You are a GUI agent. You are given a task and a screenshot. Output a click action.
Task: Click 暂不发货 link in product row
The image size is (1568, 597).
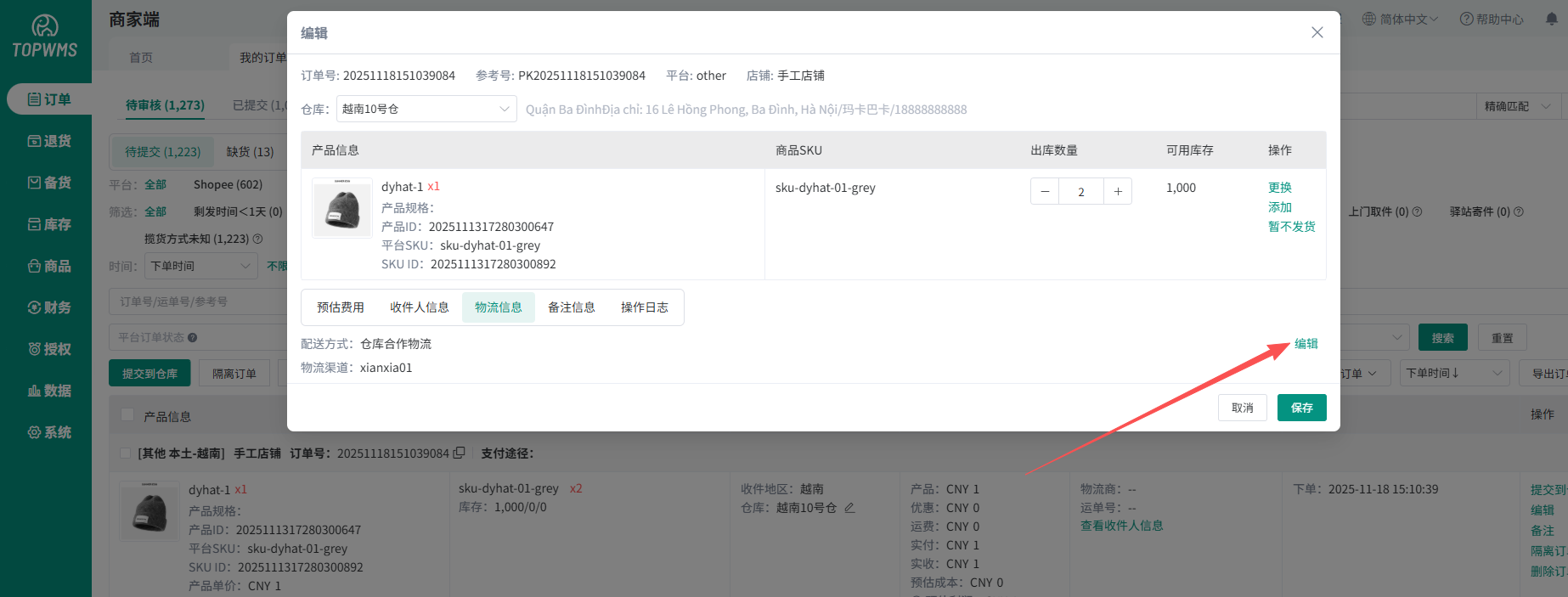click(x=1292, y=227)
